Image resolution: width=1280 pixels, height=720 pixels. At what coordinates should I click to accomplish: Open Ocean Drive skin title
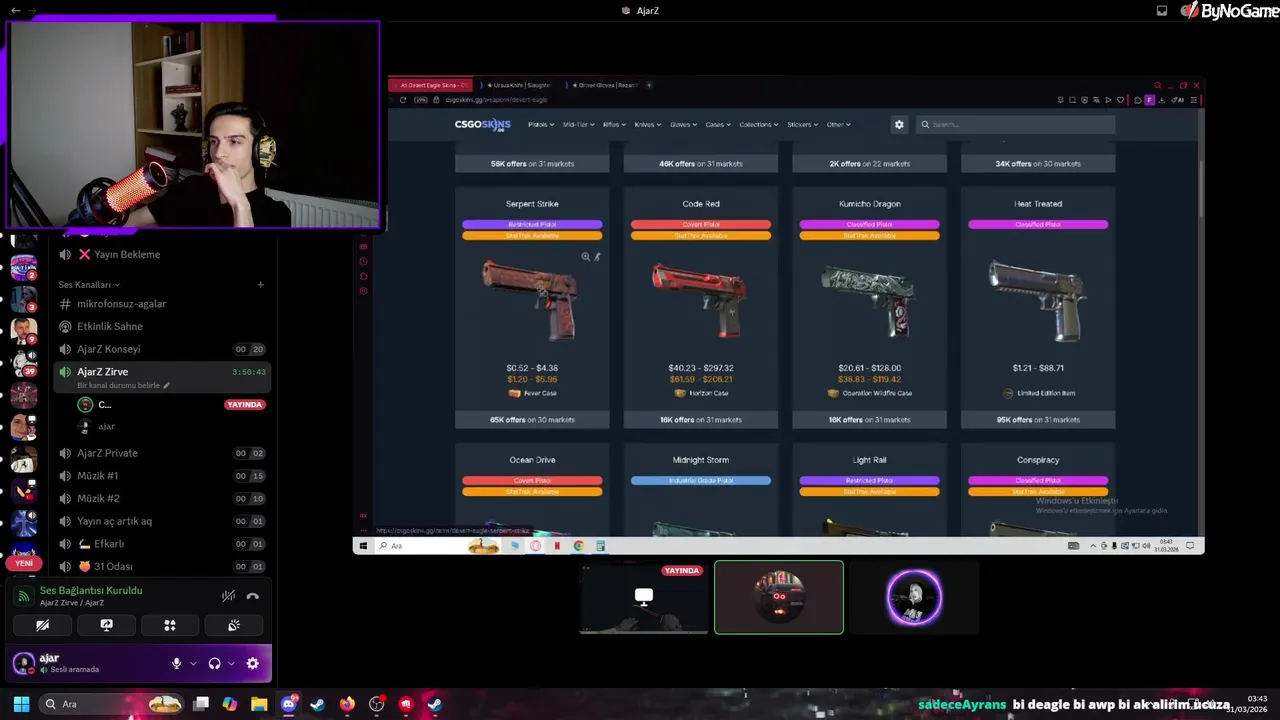[x=532, y=460]
